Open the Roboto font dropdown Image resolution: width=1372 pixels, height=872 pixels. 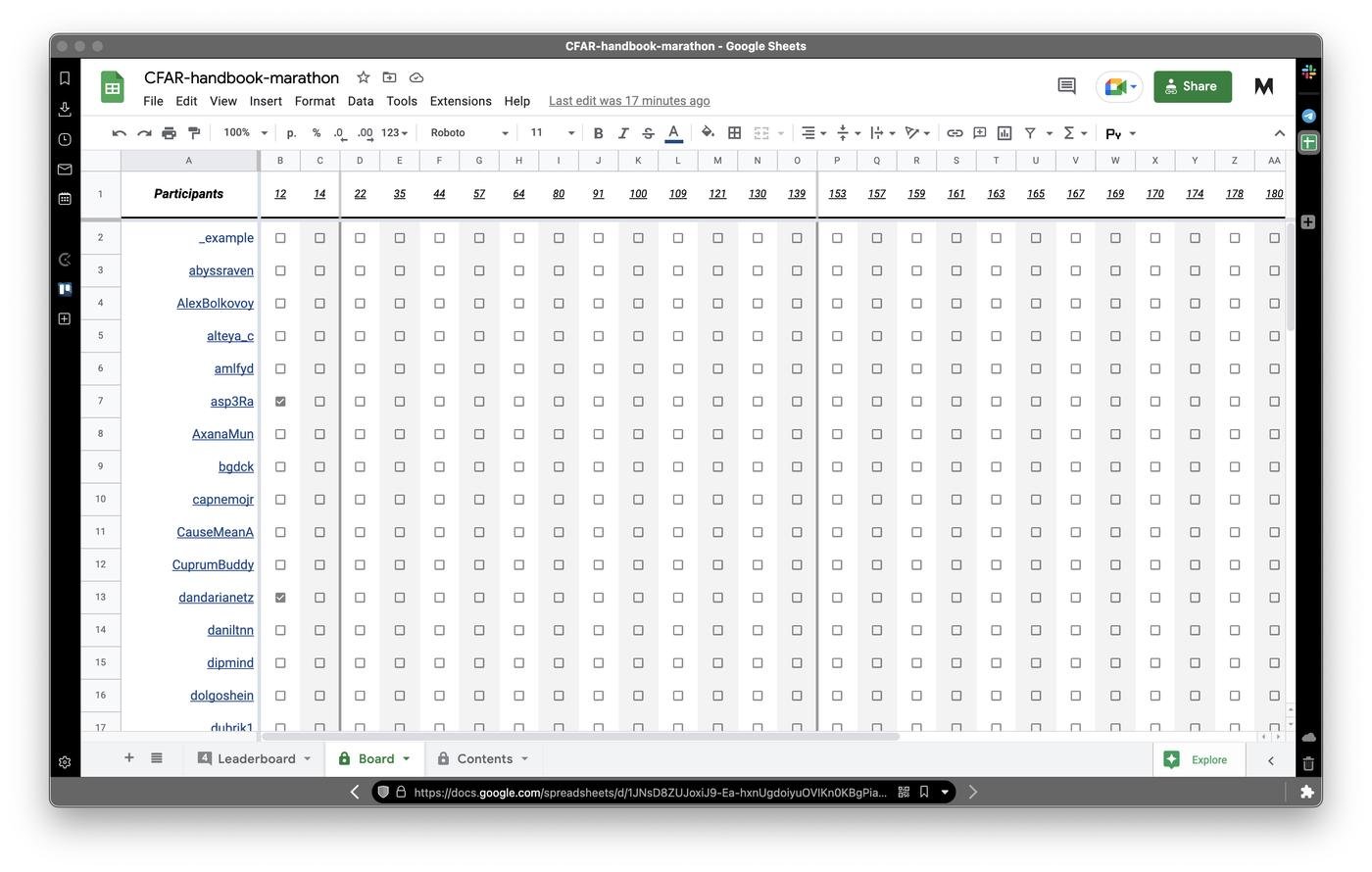click(469, 133)
